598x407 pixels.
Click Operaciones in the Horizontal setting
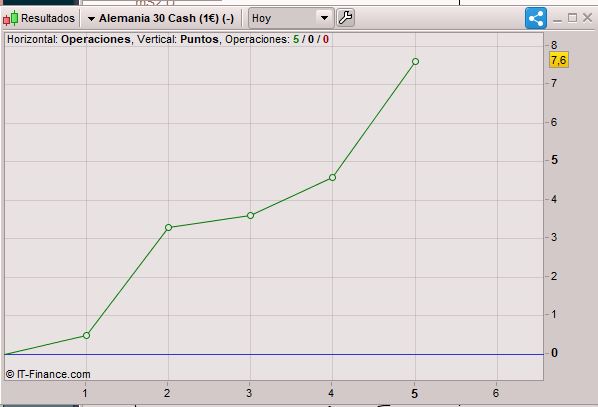96,39
